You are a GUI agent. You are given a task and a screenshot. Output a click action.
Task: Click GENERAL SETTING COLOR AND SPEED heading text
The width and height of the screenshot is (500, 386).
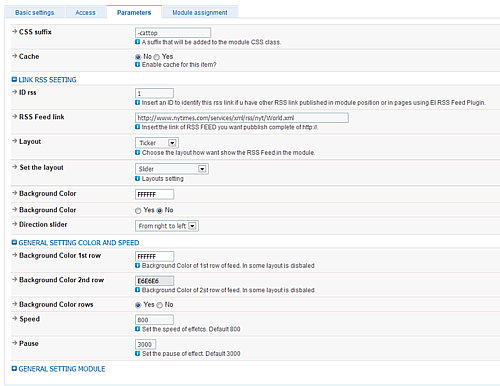(x=79, y=243)
